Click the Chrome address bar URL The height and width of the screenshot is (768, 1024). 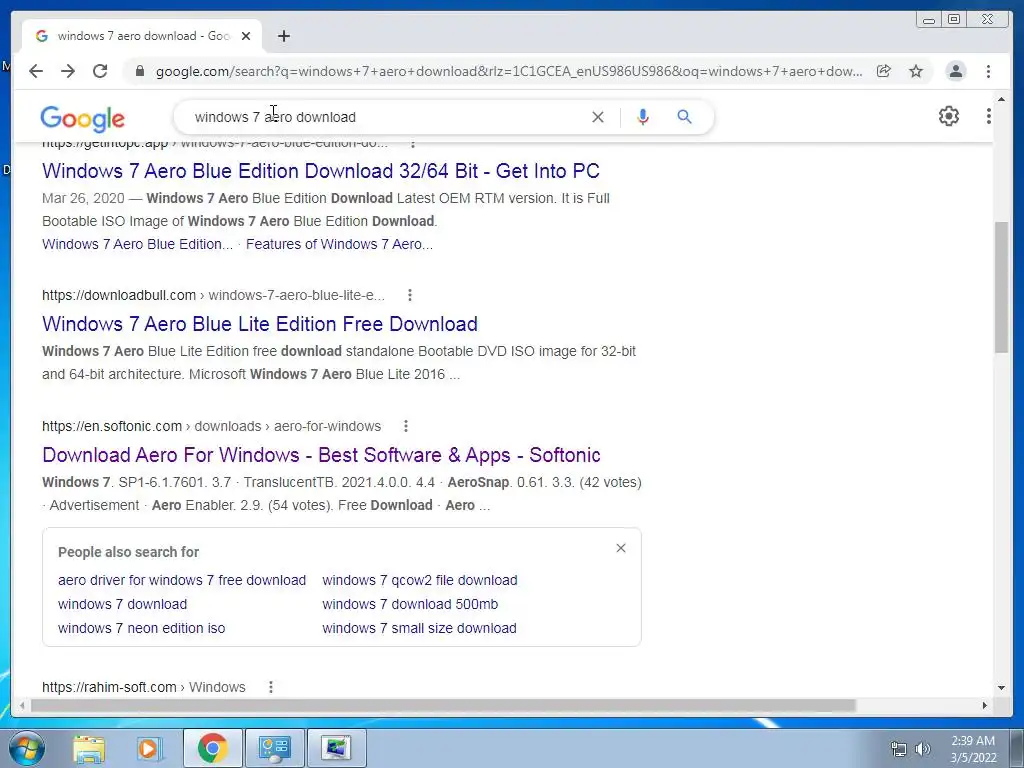509,71
